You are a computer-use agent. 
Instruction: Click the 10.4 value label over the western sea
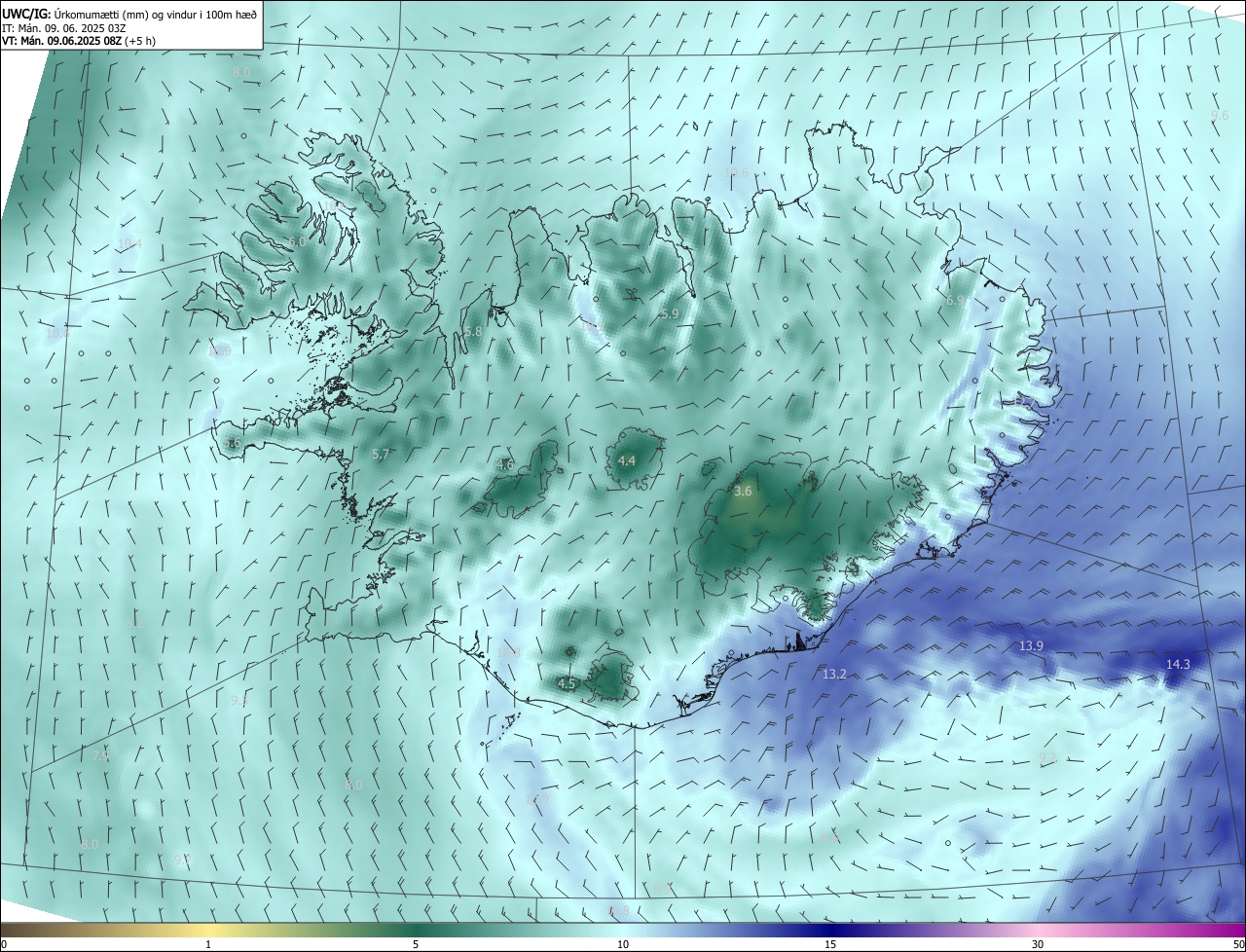[x=129, y=243]
